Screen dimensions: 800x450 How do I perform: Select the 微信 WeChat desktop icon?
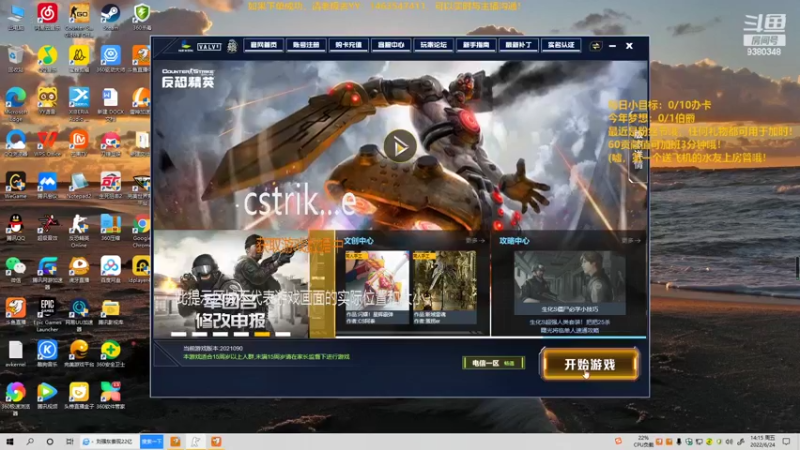pyautogui.click(x=16, y=269)
